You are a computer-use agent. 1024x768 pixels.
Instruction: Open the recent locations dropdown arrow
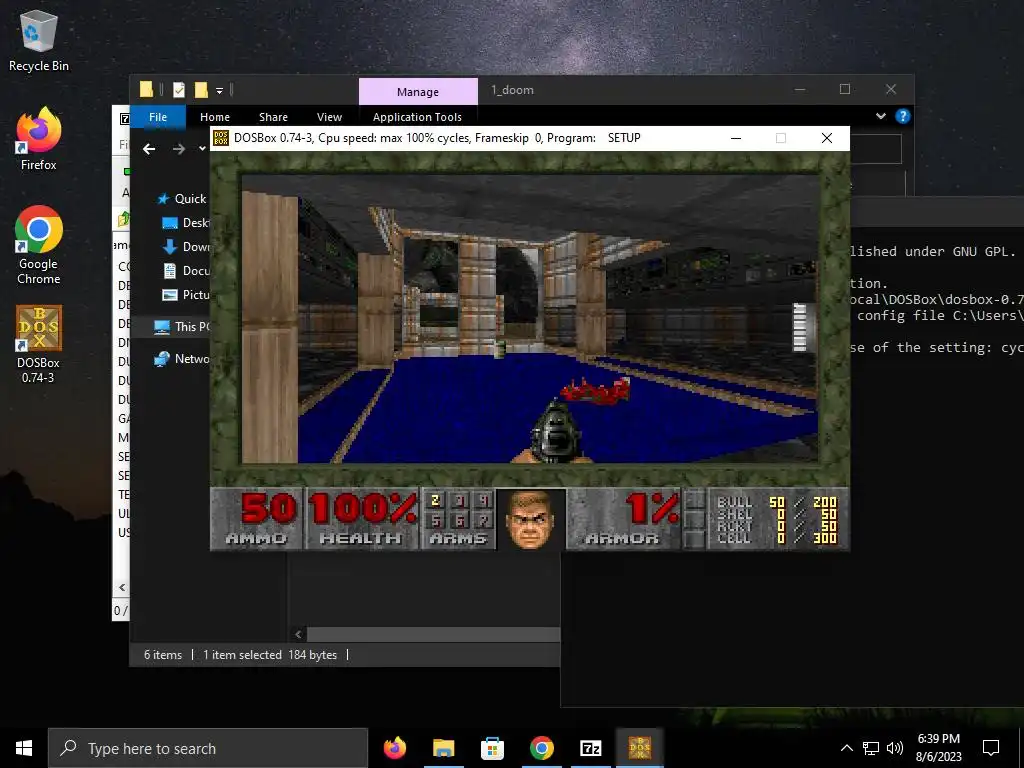pos(202,149)
